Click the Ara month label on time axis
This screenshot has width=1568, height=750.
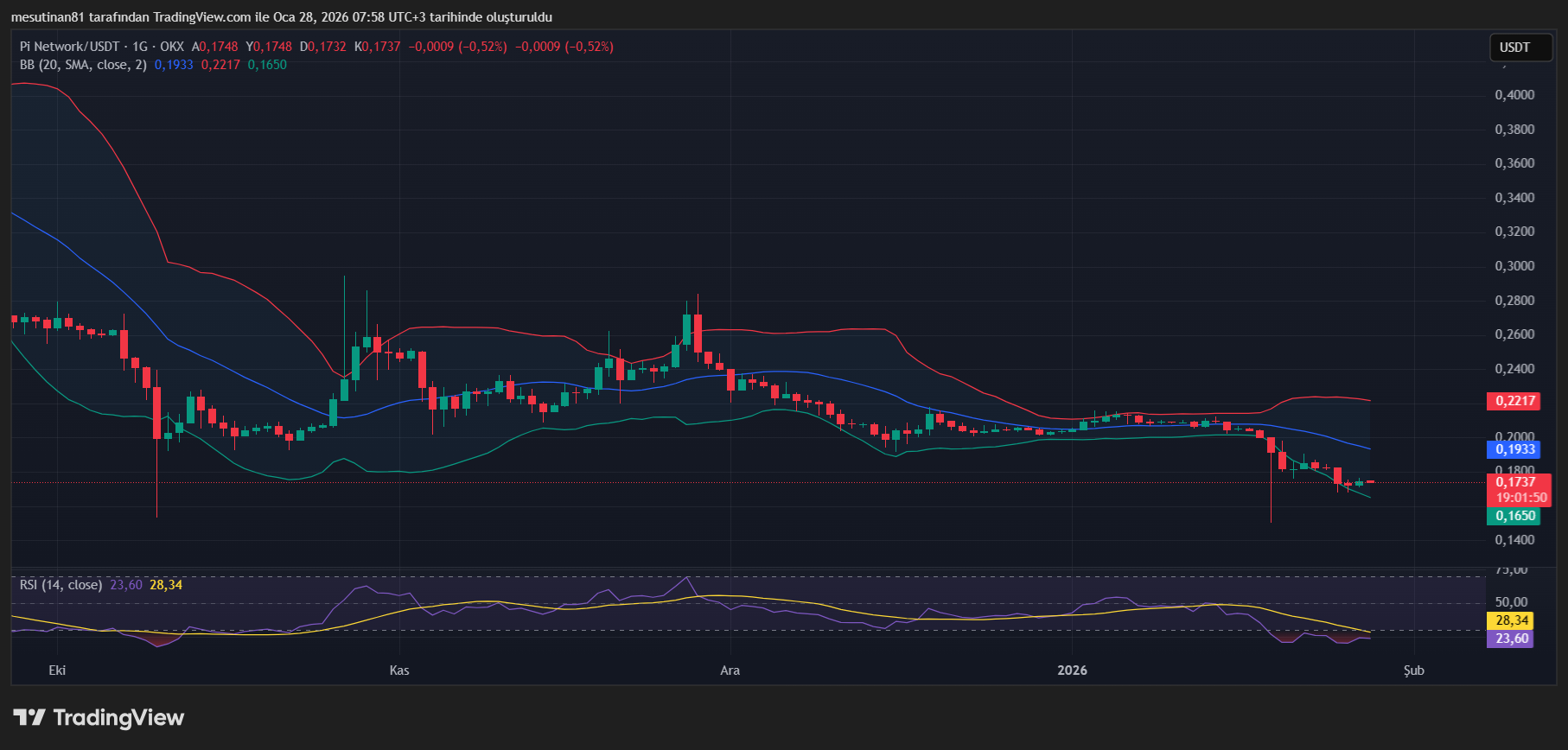(x=730, y=671)
